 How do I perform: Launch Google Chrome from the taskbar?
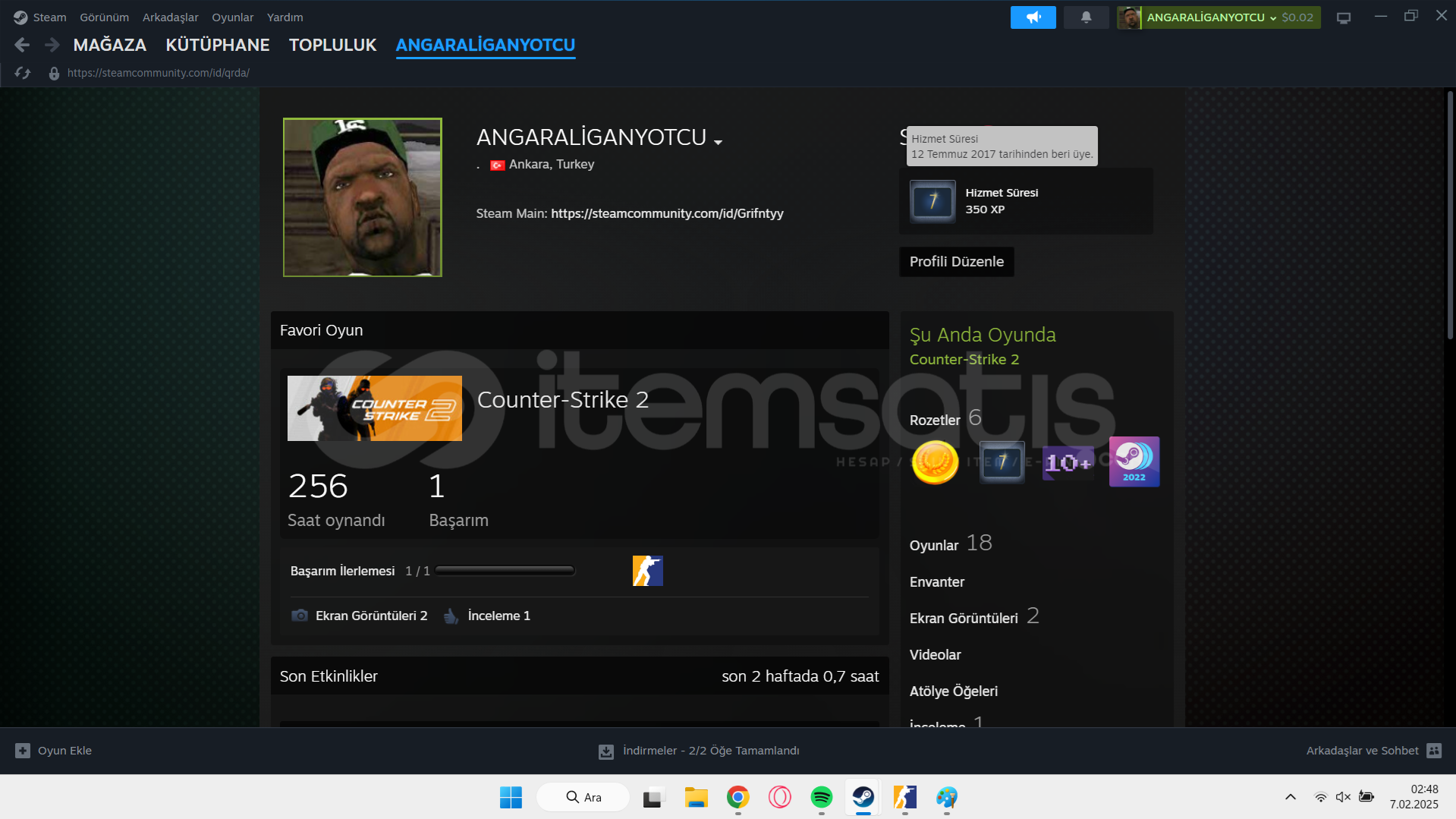[737, 798]
